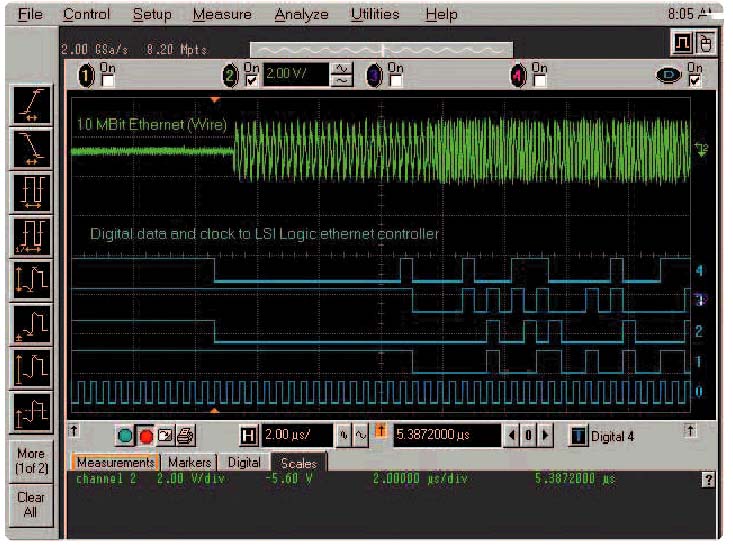This screenshot has width=733, height=545.
Task: Click channel 2 ground reference marker
Action: tap(701, 150)
